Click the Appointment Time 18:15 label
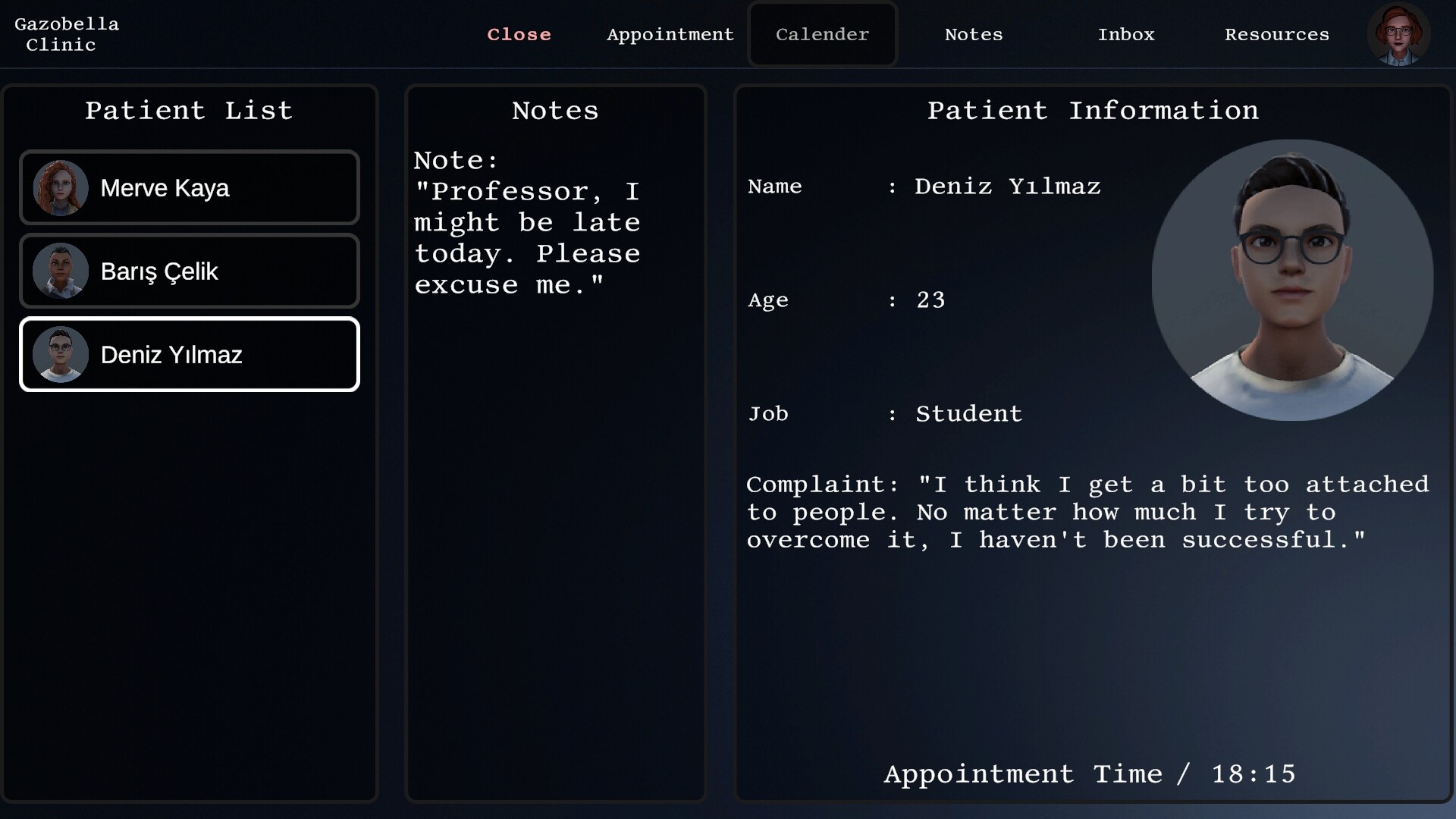 [1090, 773]
